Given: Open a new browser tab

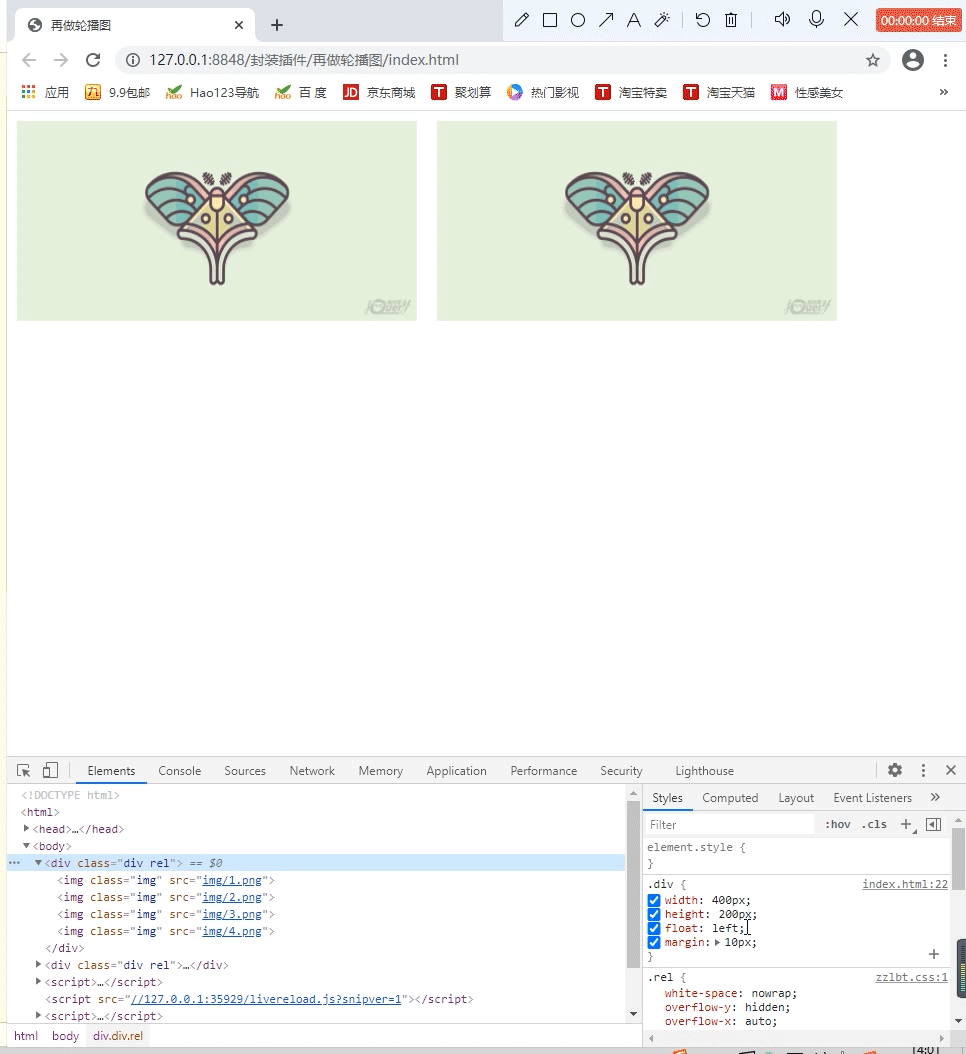Looking at the screenshot, I should tap(276, 25).
